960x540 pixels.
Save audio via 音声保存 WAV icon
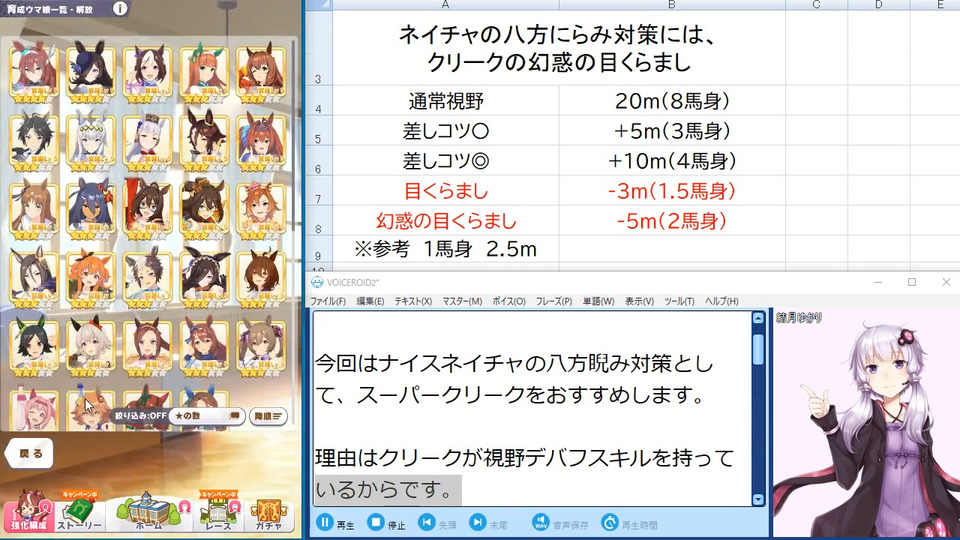point(541,523)
